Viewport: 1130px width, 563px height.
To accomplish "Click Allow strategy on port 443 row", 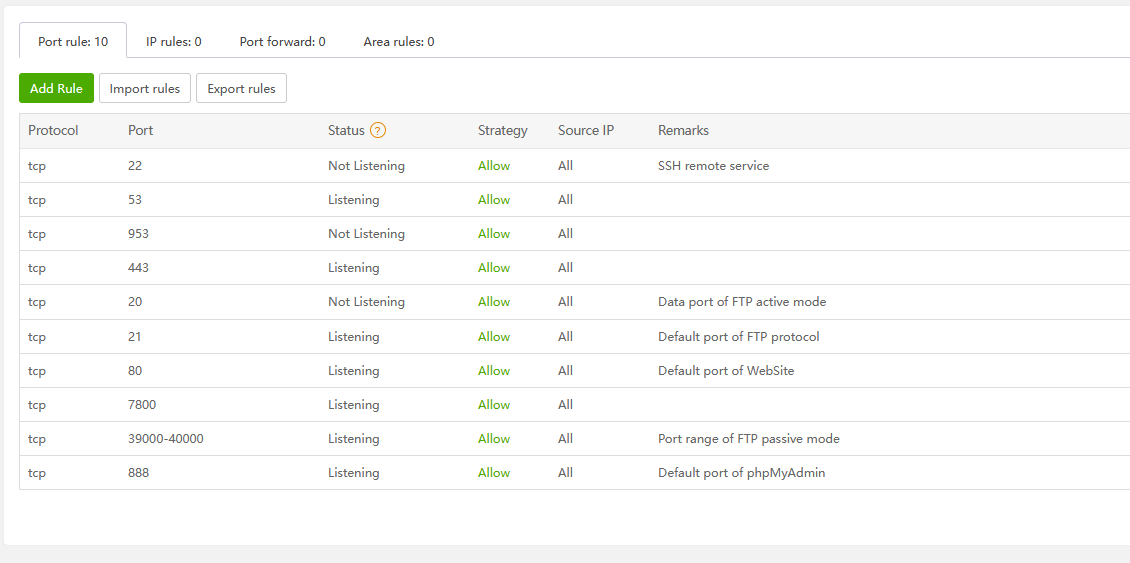I will click(494, 268).
